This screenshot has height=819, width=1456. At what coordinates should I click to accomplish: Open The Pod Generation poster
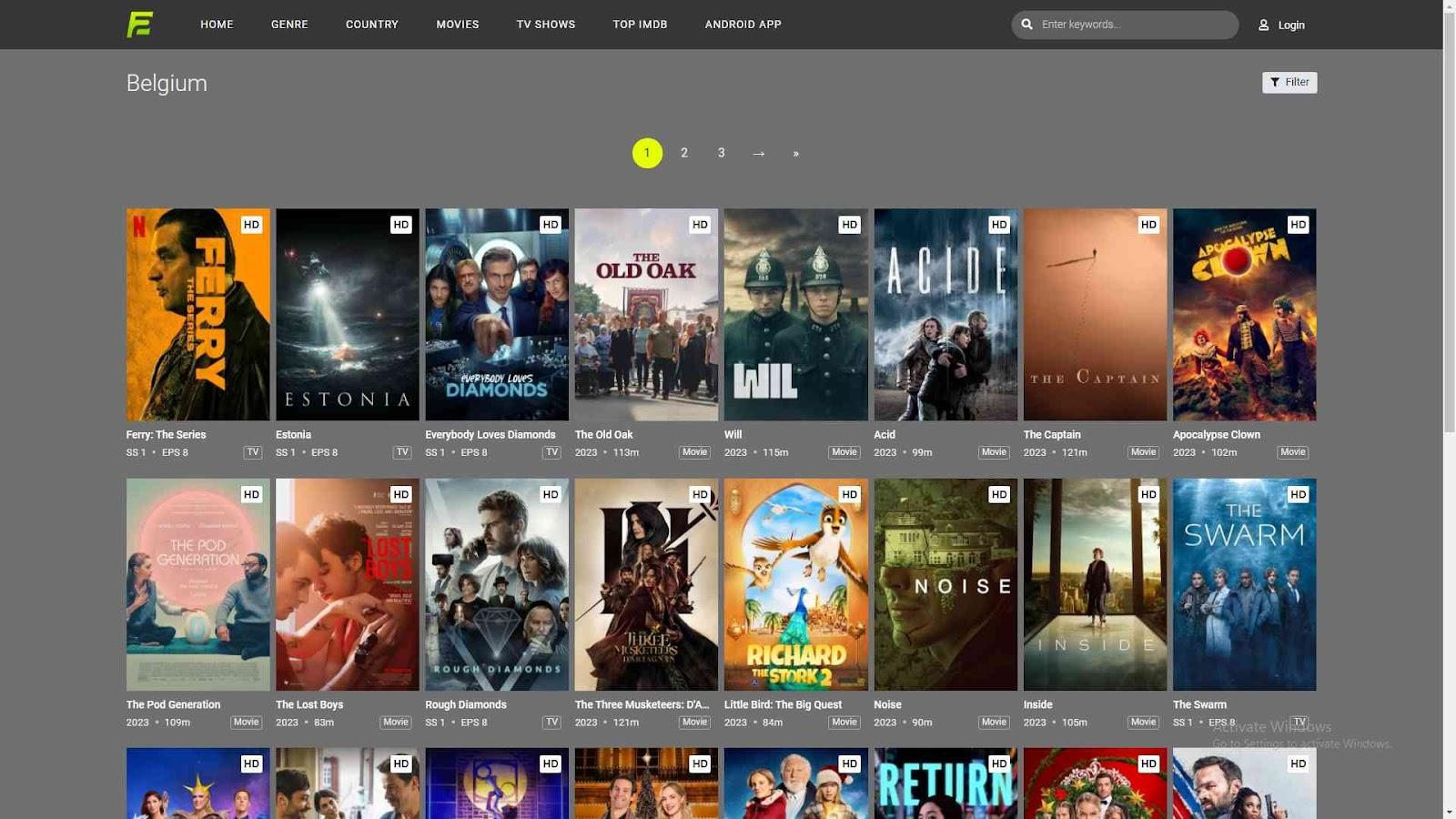click(198, 585)
